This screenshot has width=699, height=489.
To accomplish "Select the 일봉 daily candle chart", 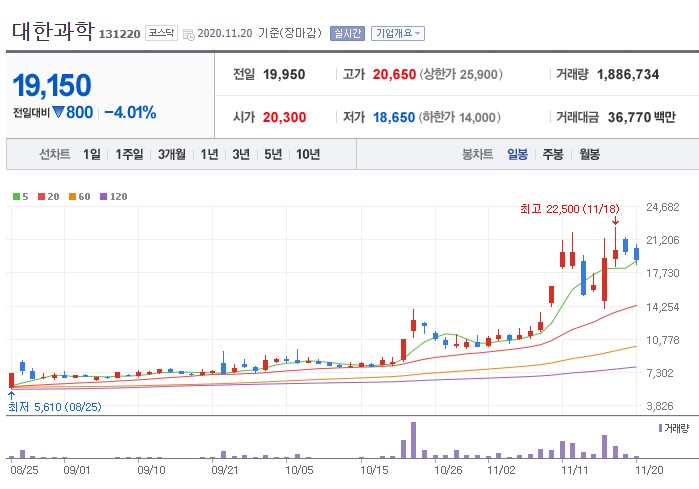I will [518, 154].
